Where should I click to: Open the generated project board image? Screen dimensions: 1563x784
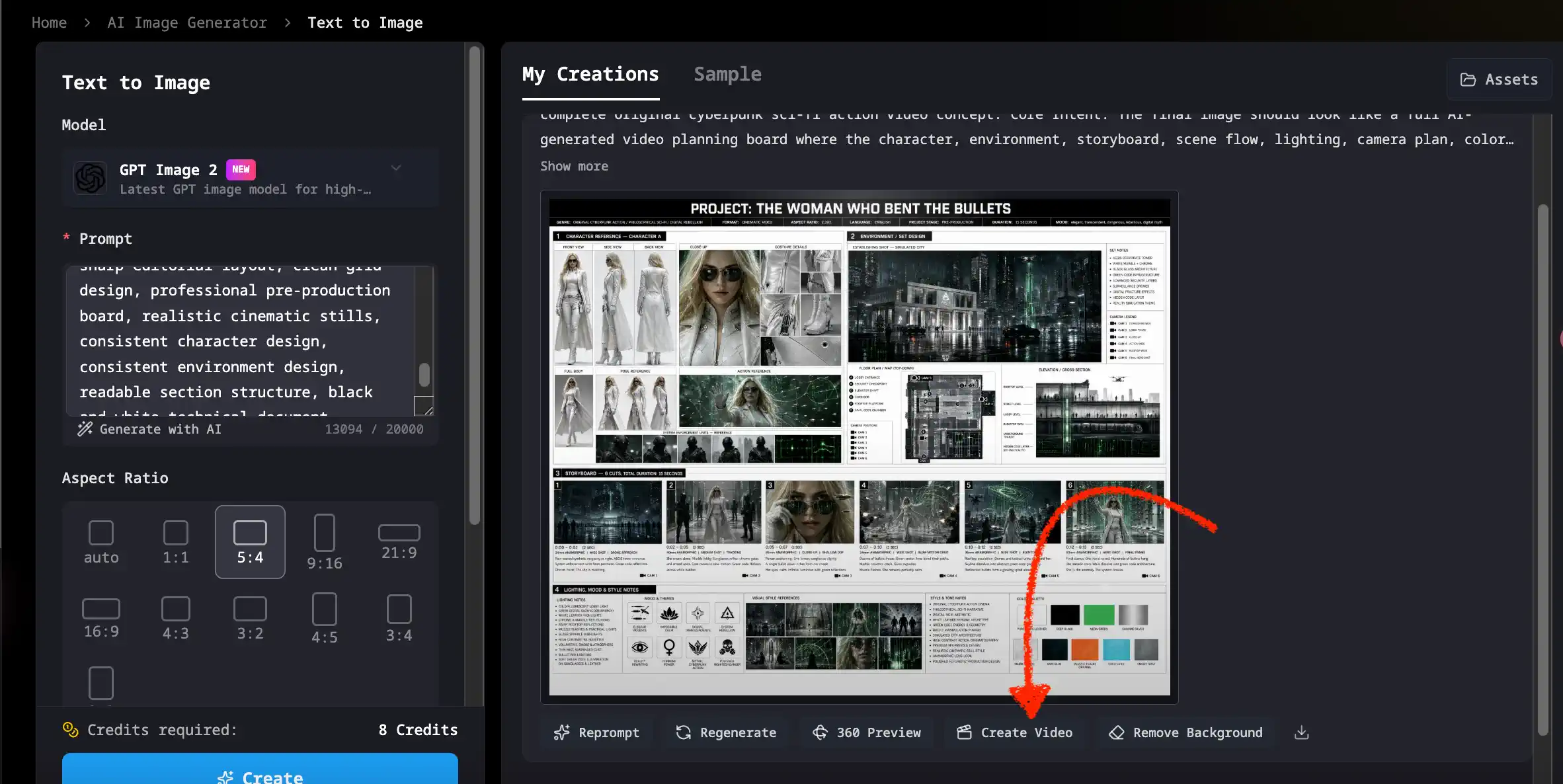pyautogui.click(x=859, y=447)
